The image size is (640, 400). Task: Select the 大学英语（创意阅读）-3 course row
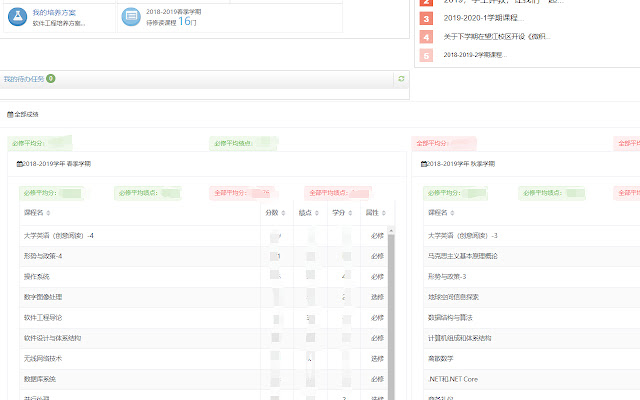[x=532, y=236]
